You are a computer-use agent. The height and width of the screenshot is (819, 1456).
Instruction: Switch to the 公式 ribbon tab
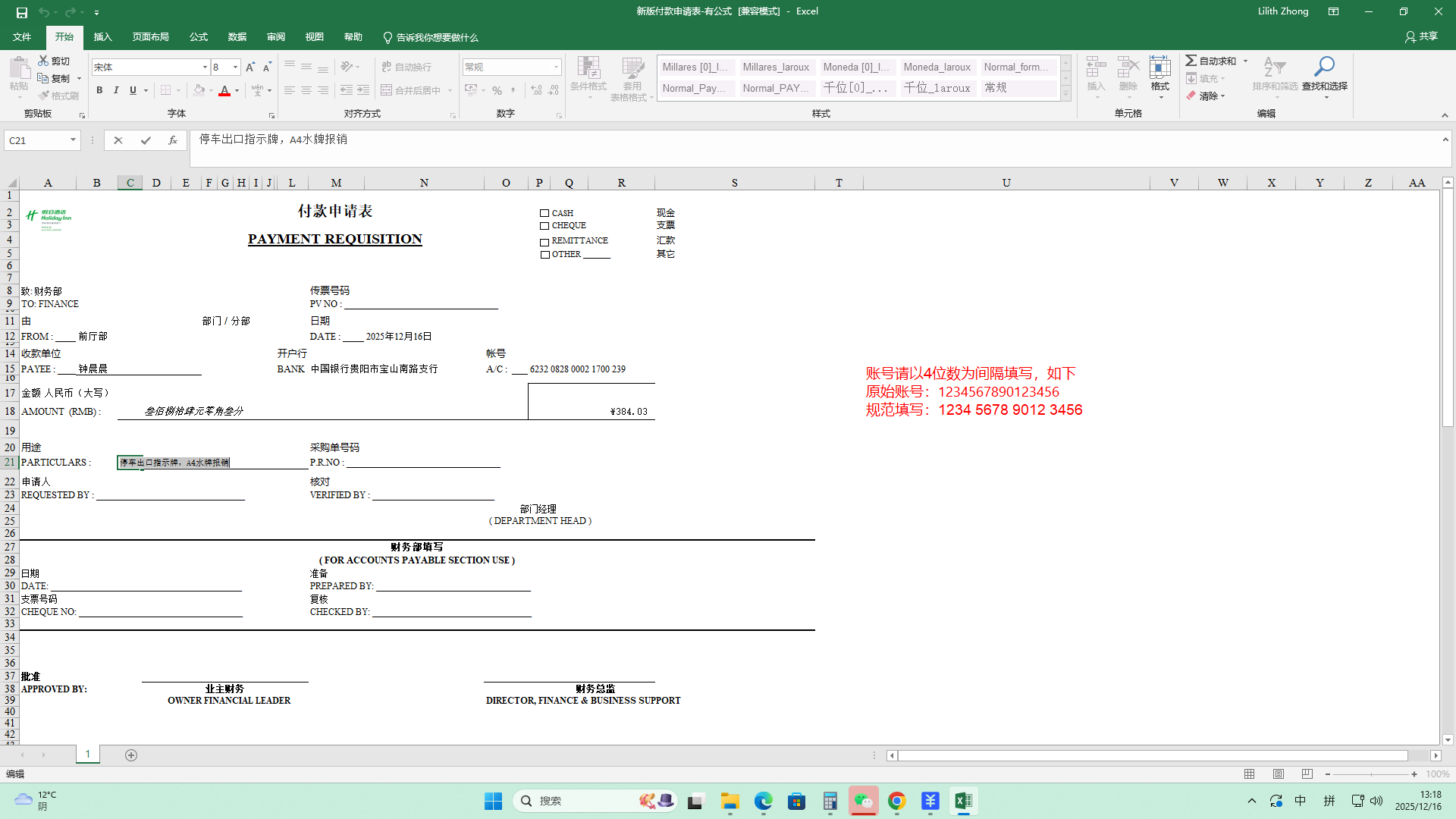click(199, 37)
